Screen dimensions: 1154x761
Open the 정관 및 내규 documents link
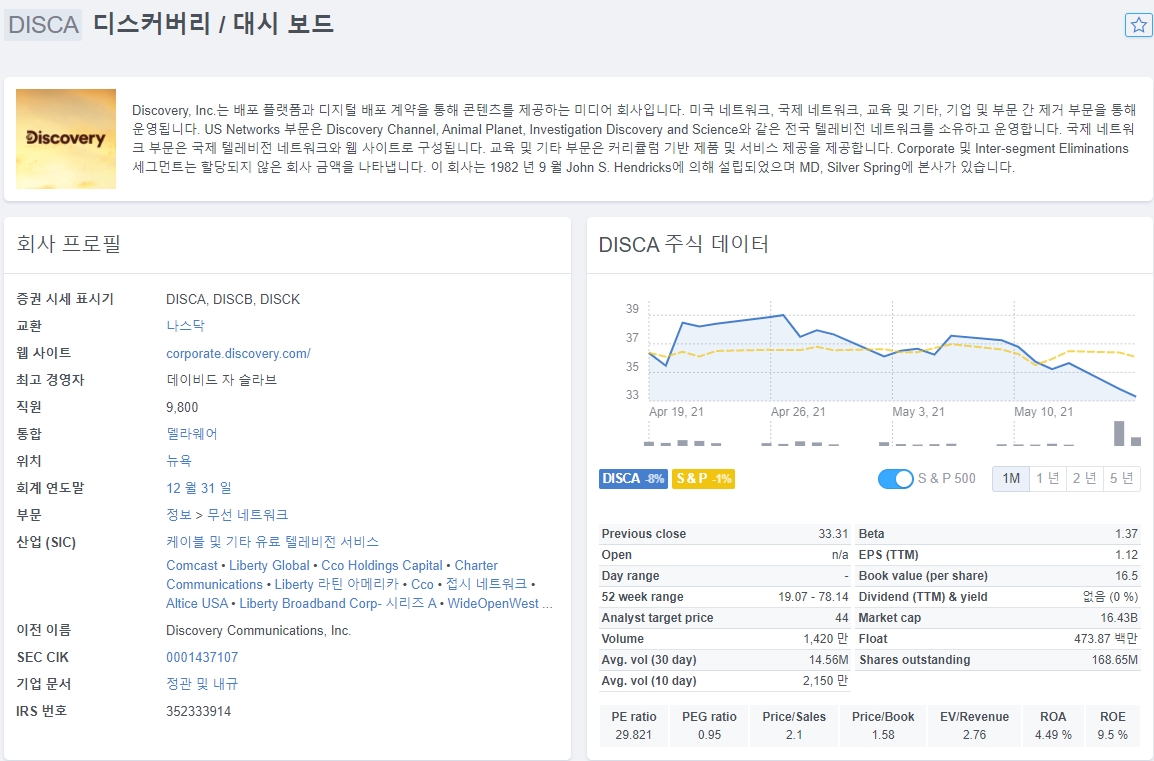[x=202, y=684]
